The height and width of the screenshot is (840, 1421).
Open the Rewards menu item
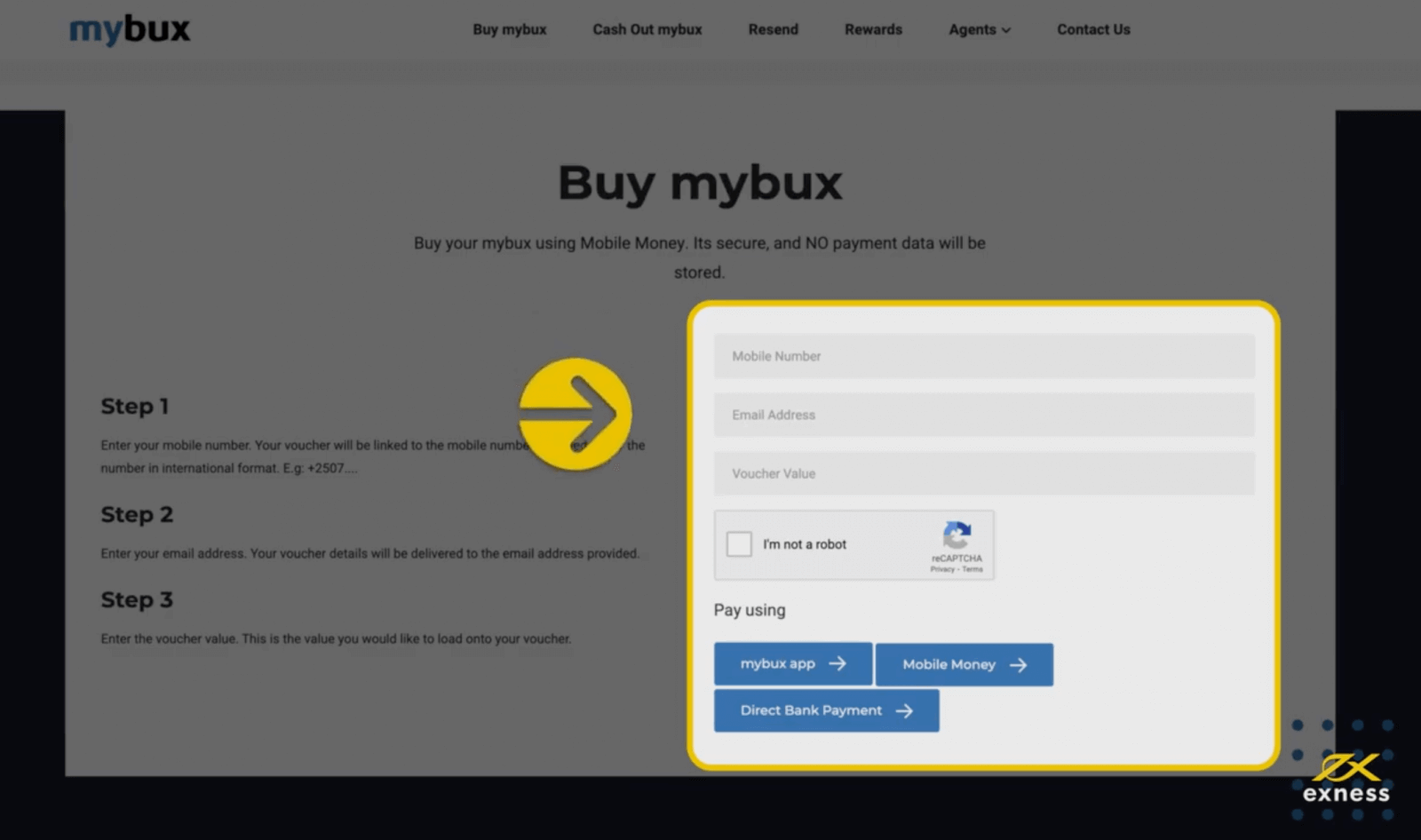click(873, 29)
